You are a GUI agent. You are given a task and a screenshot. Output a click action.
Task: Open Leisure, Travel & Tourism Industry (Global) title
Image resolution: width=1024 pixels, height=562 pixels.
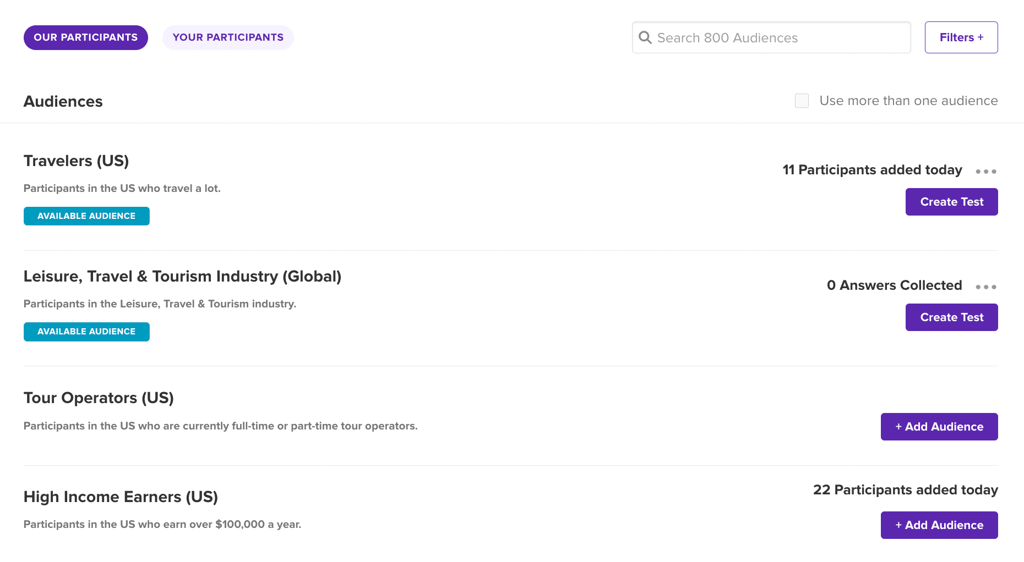[182, 277]
